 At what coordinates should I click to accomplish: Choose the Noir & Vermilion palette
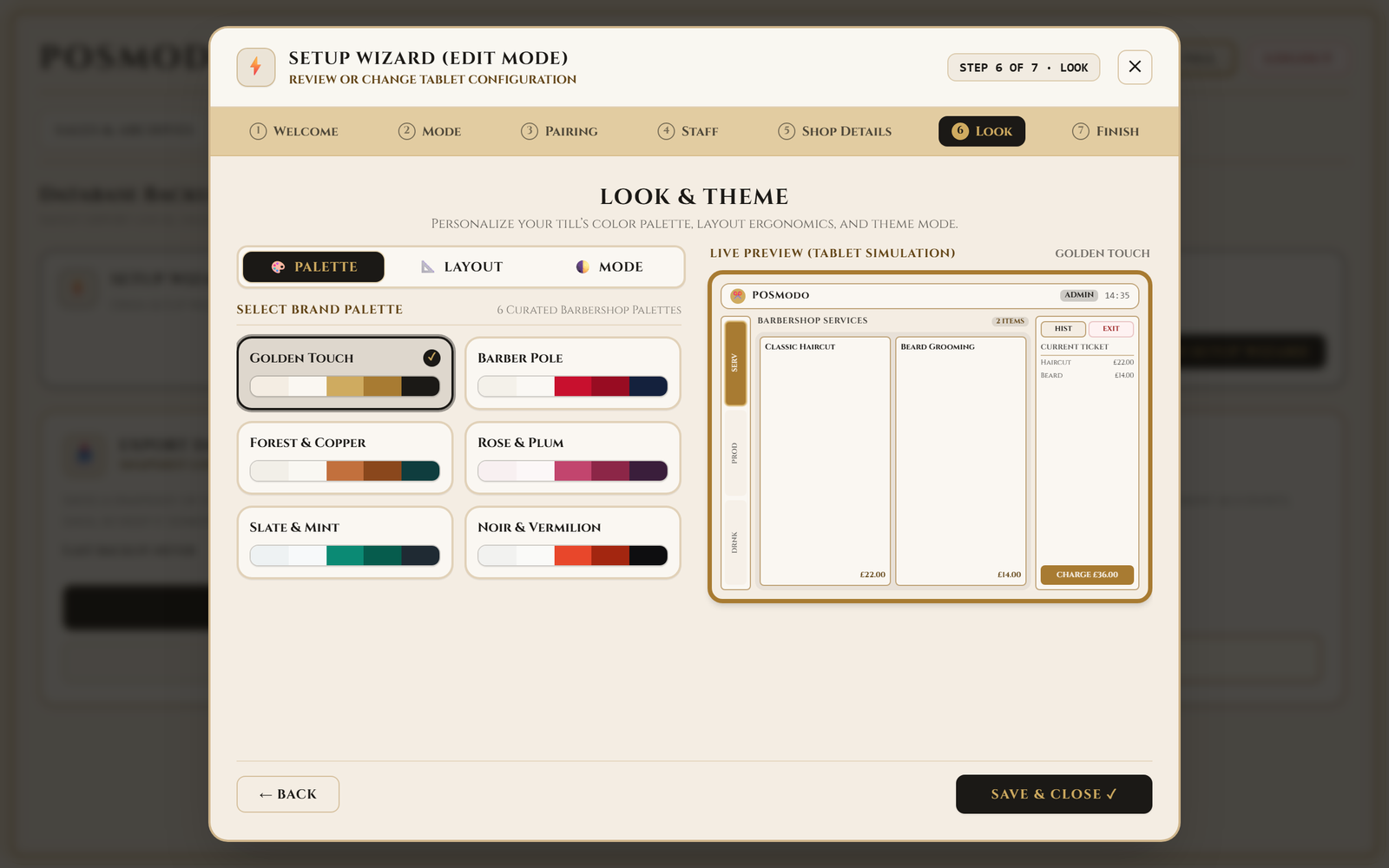click(573, 542)
